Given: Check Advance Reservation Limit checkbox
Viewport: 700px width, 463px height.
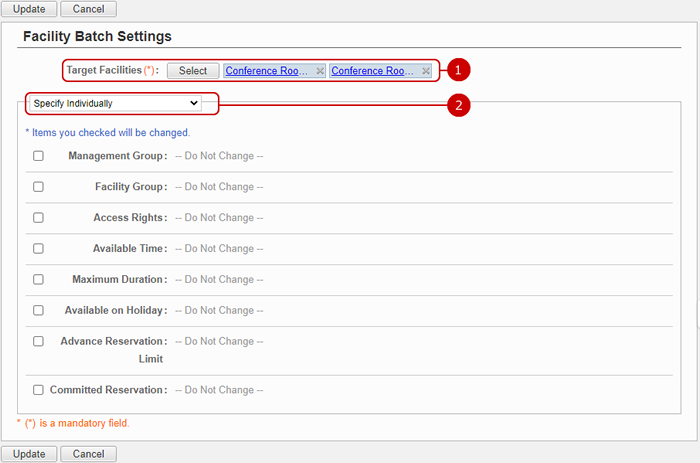Looking at the screenshot, I should pyautogui.click(x=38, y=341).
